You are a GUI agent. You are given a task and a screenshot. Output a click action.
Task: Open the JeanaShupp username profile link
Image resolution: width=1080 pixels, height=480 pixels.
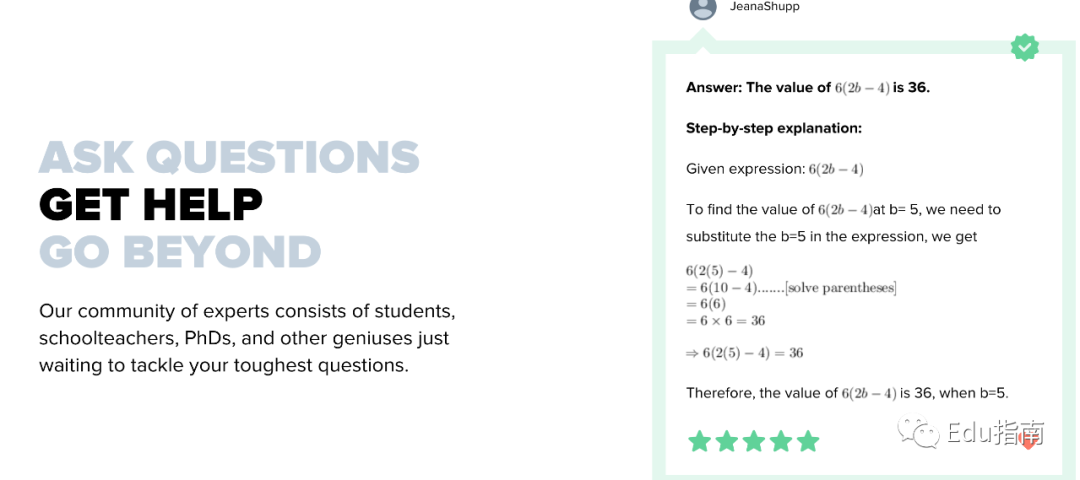pyautogui.click(x=765, y=7)
